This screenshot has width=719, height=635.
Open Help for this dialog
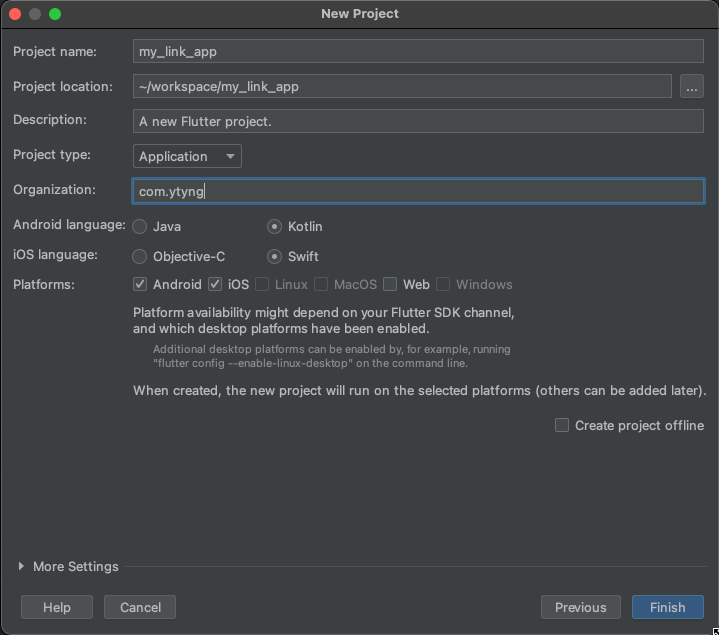point(57,607)
